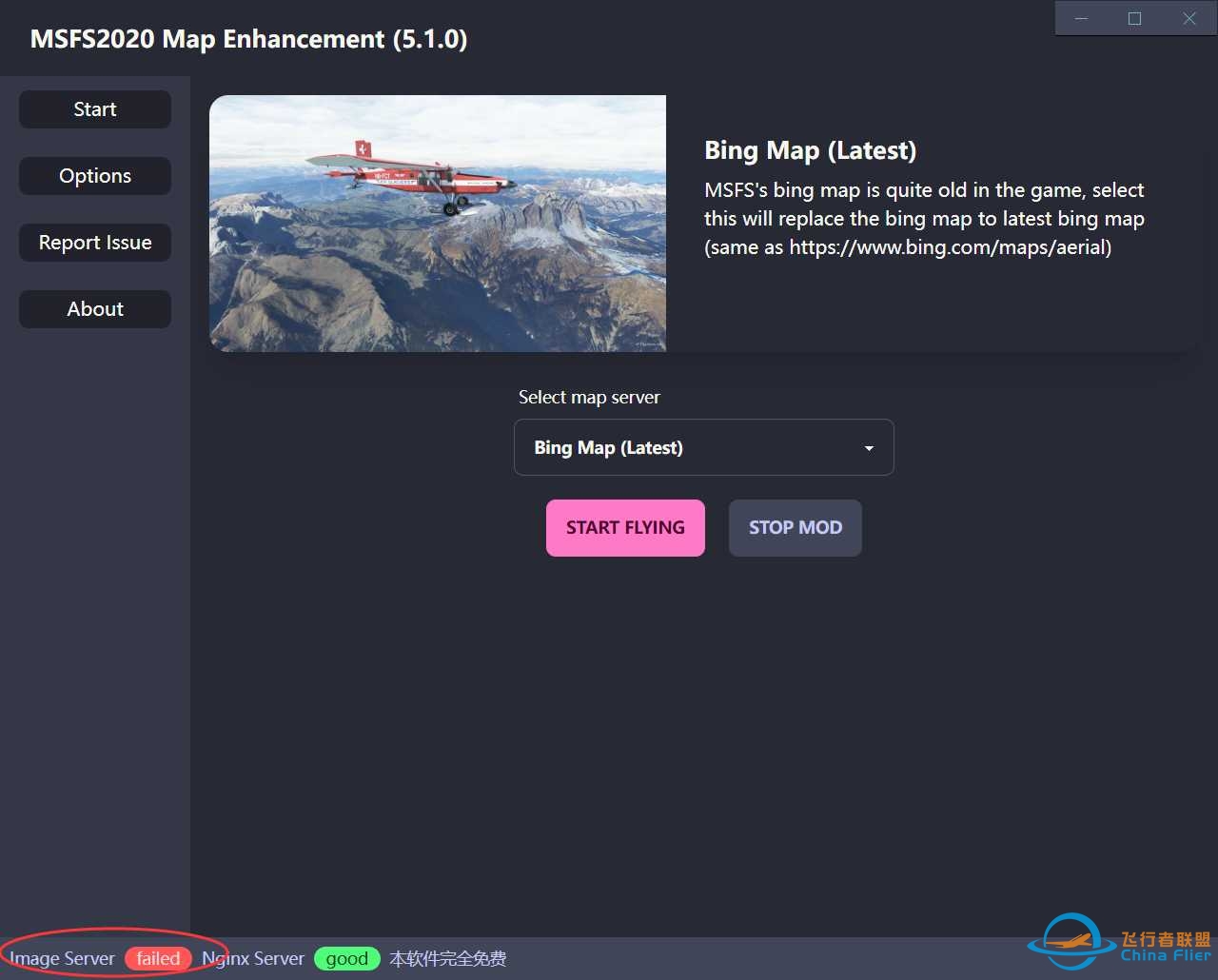Click the Bing Map aircraft preview image

point(438,224)
